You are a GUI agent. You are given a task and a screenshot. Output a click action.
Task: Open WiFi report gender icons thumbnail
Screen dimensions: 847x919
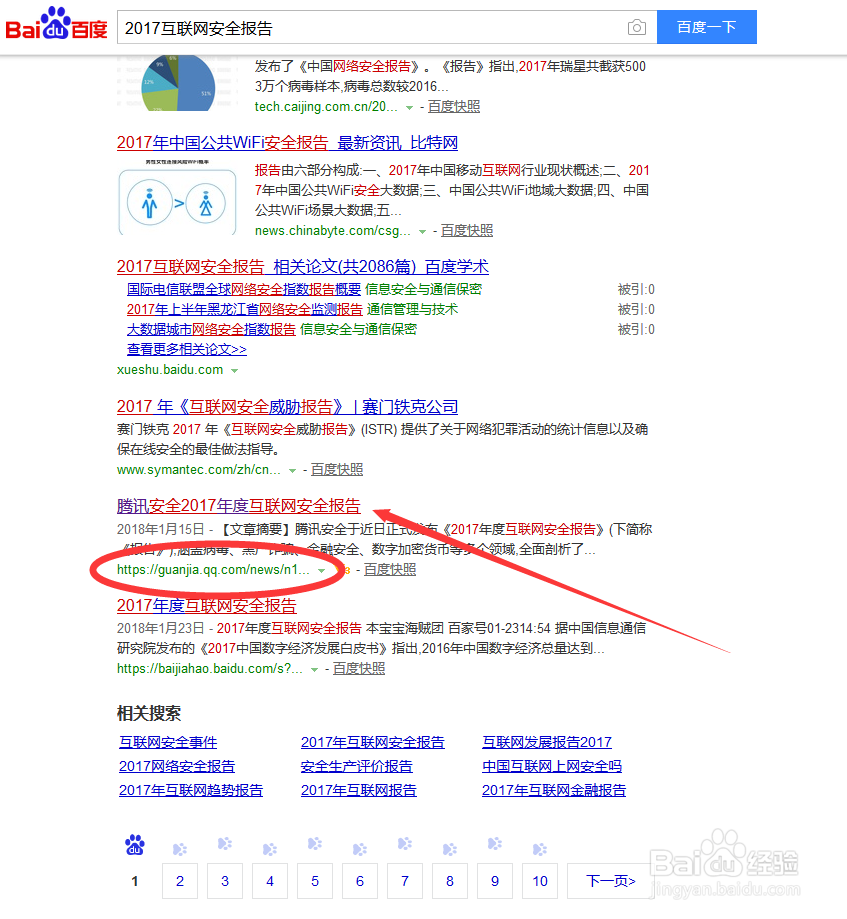[177, 196]
